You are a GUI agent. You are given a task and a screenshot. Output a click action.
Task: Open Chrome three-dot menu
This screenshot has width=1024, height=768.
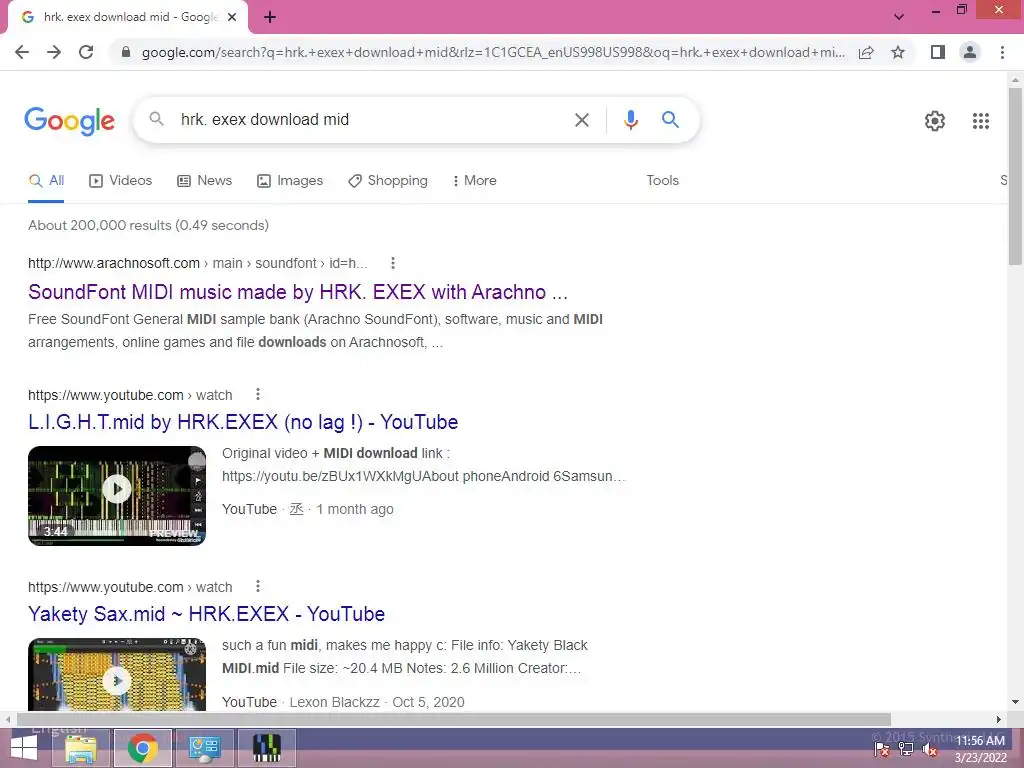1002,52
